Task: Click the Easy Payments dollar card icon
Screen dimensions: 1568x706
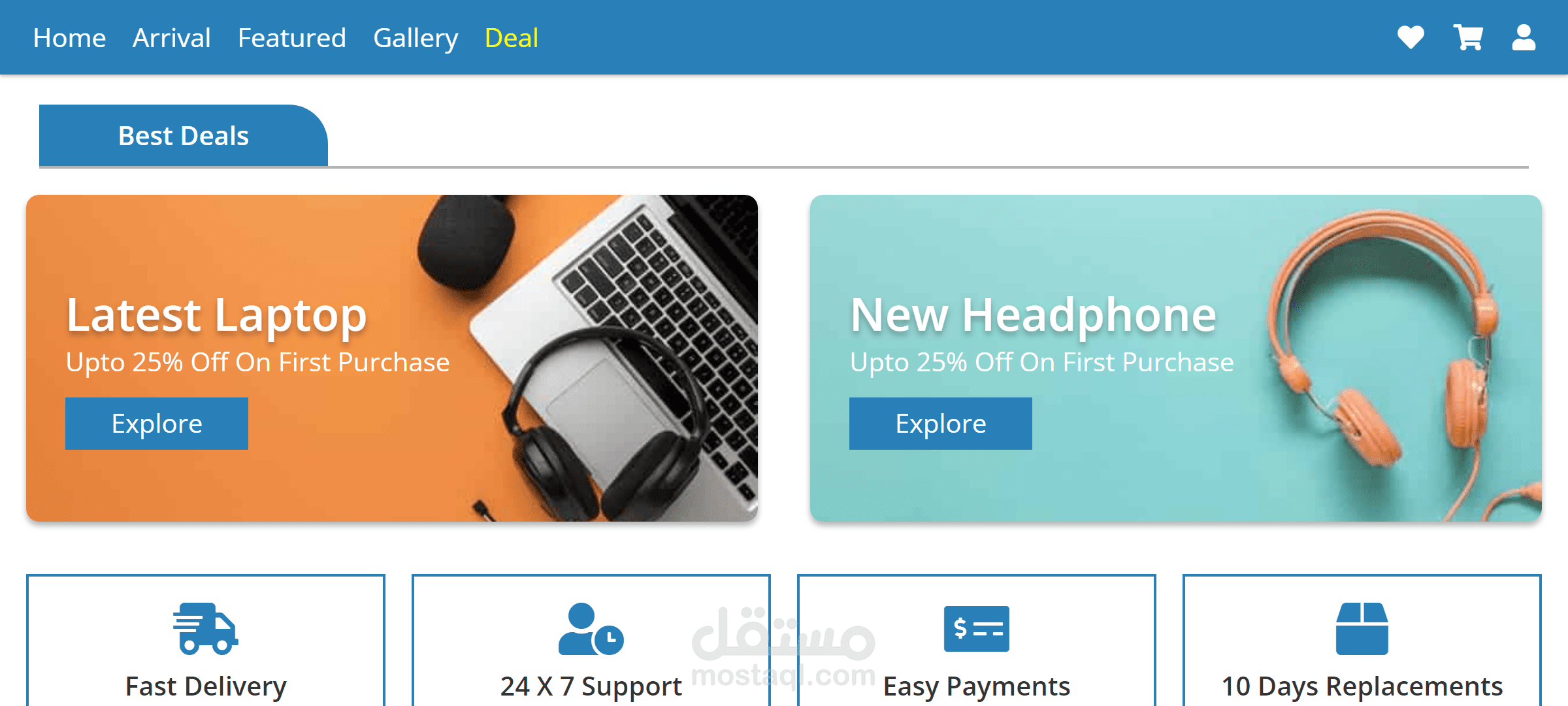Action: point(976,628)
